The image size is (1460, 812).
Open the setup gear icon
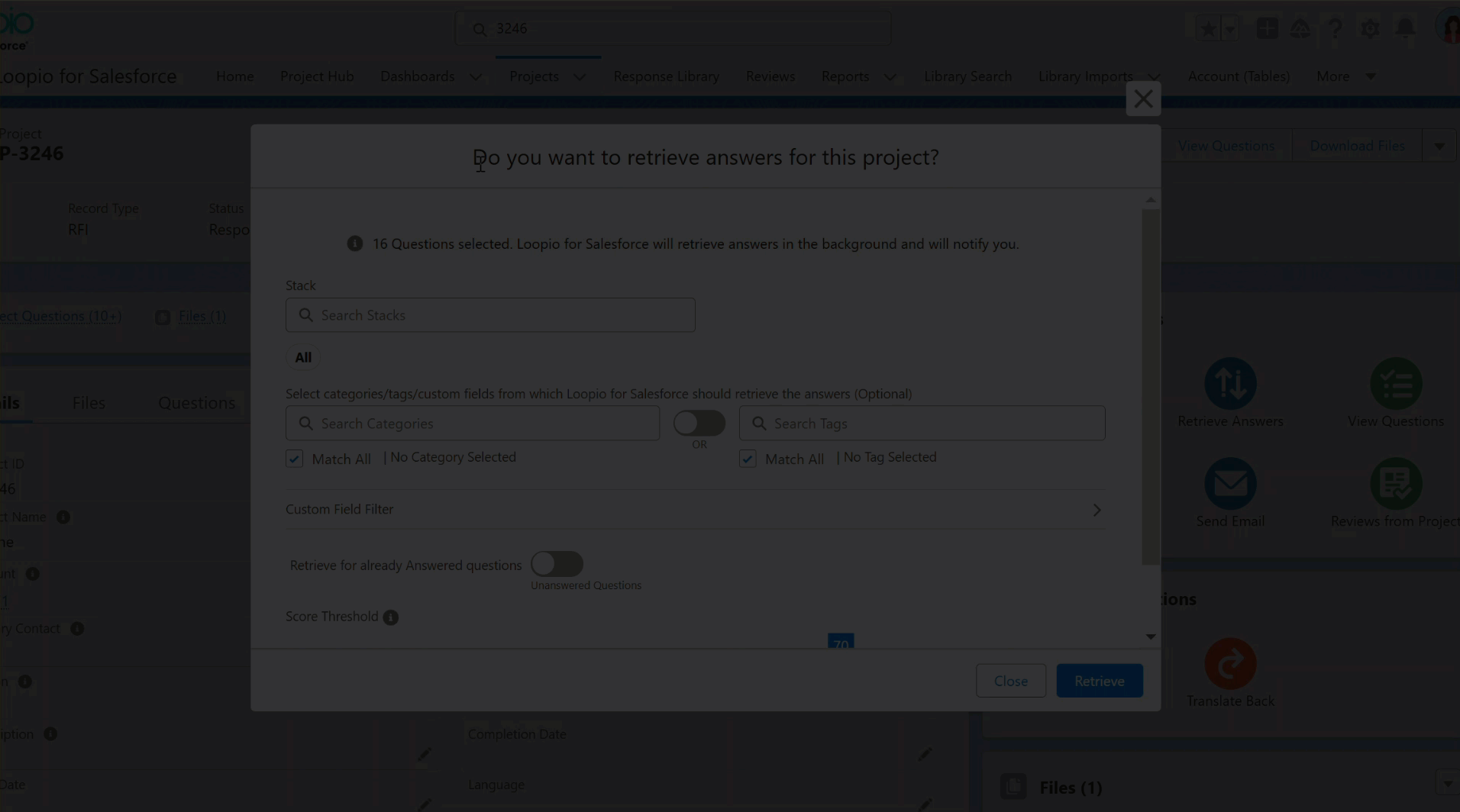pos(1370,29)
